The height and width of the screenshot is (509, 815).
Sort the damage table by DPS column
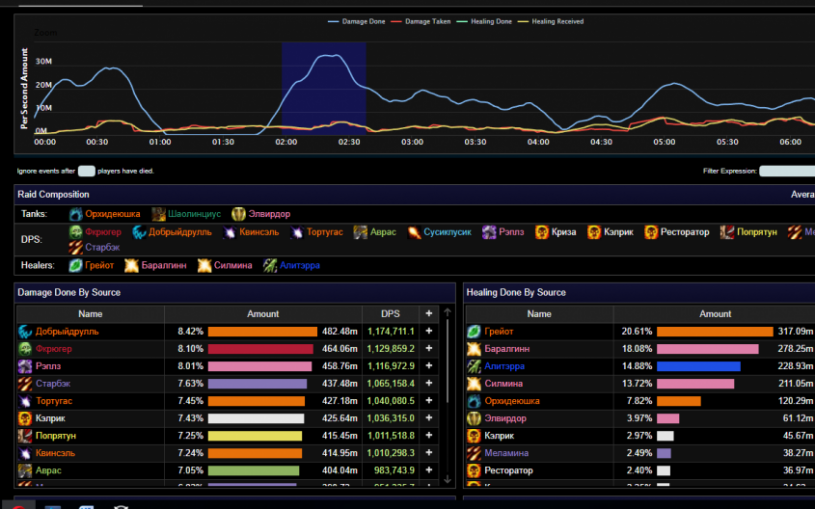[x=390, y=313]
